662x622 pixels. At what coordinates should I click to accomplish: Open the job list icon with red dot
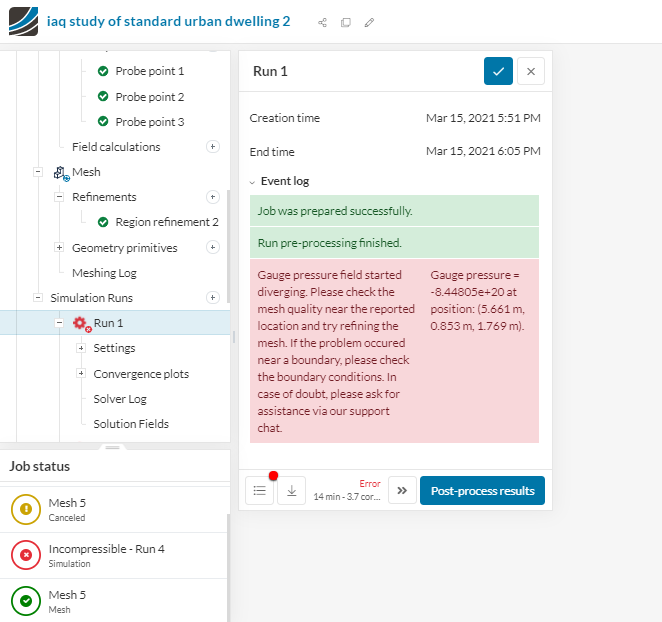(x=259, y=491)
